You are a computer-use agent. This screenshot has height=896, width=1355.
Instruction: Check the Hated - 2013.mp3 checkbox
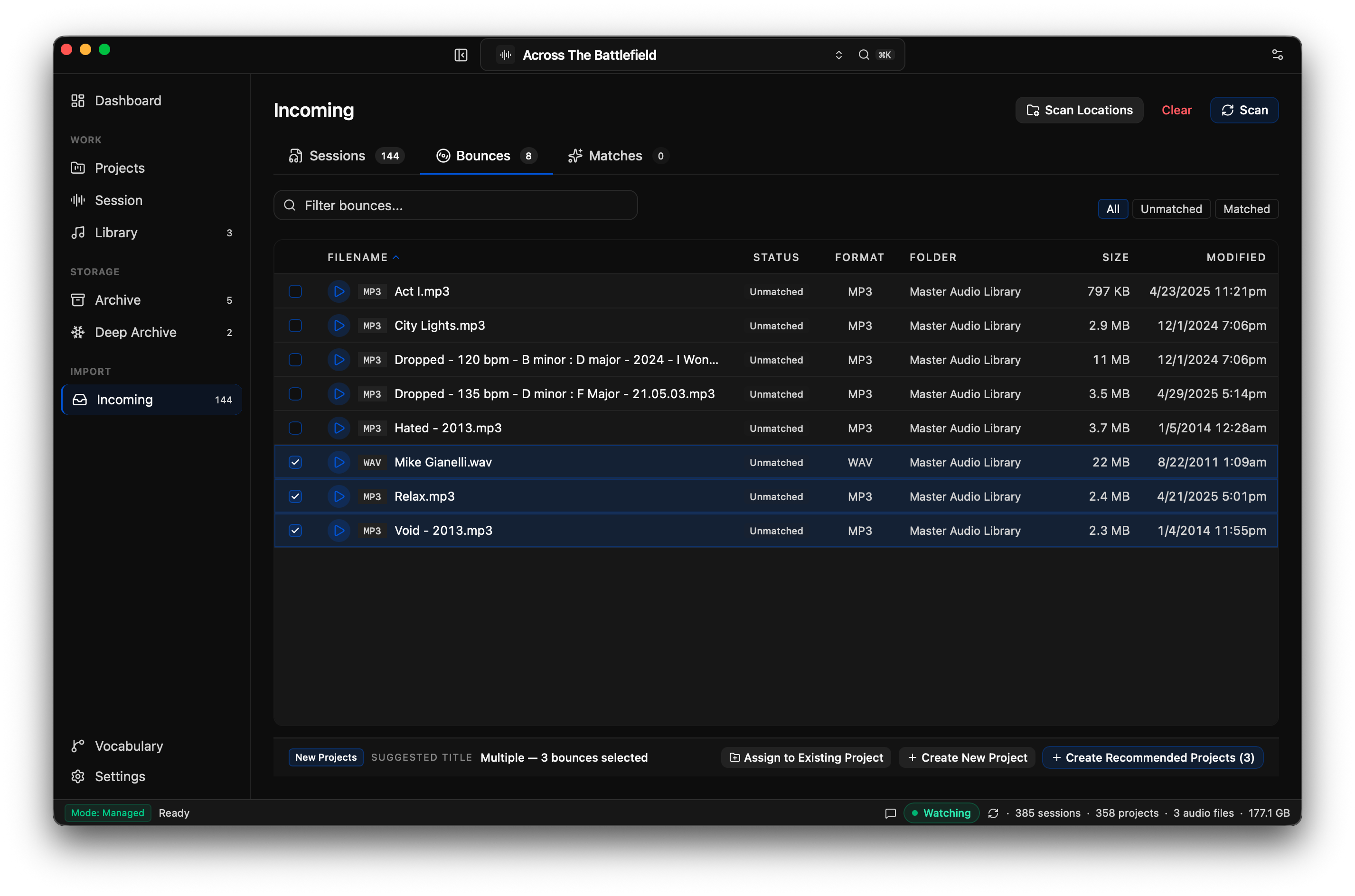click(295, 428)
